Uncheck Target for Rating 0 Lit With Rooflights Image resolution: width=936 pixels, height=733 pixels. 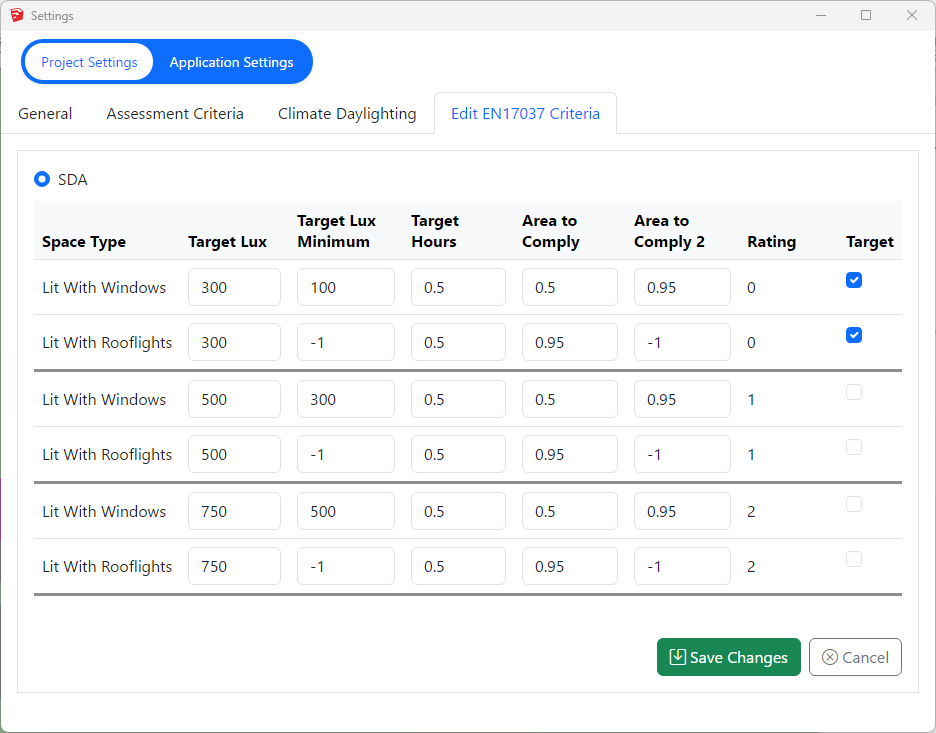854,336
